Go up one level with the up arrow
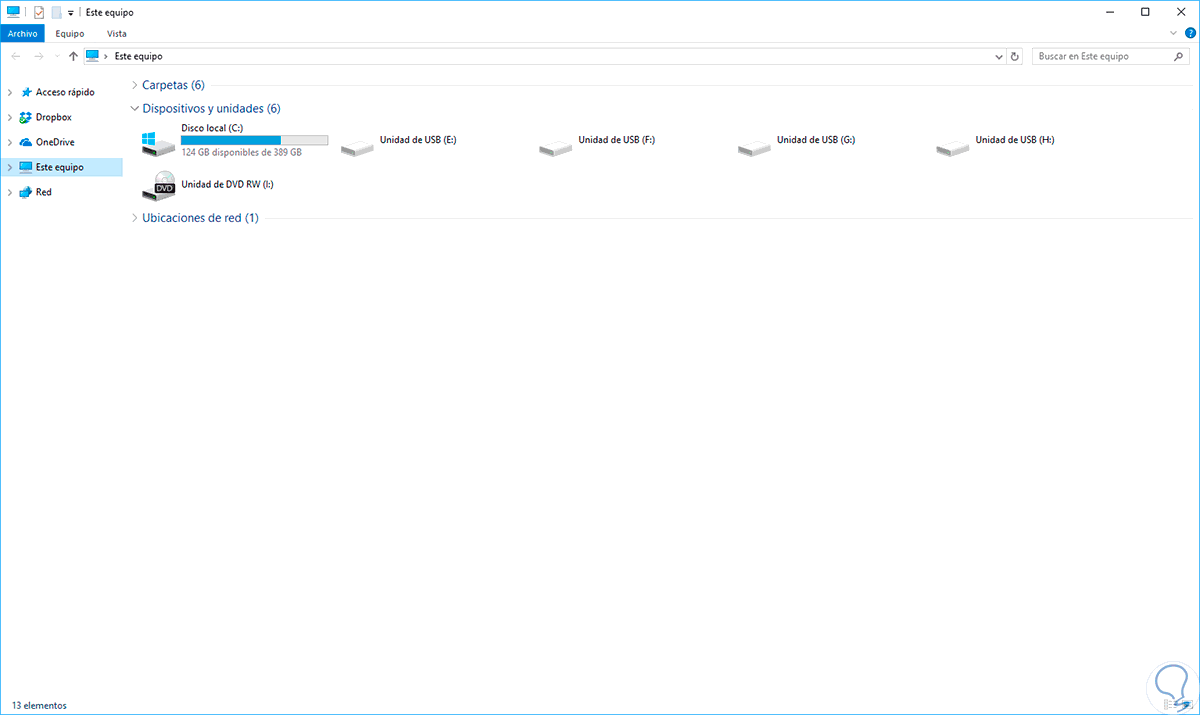1200x715 pixels. click(x=73, y=57)
